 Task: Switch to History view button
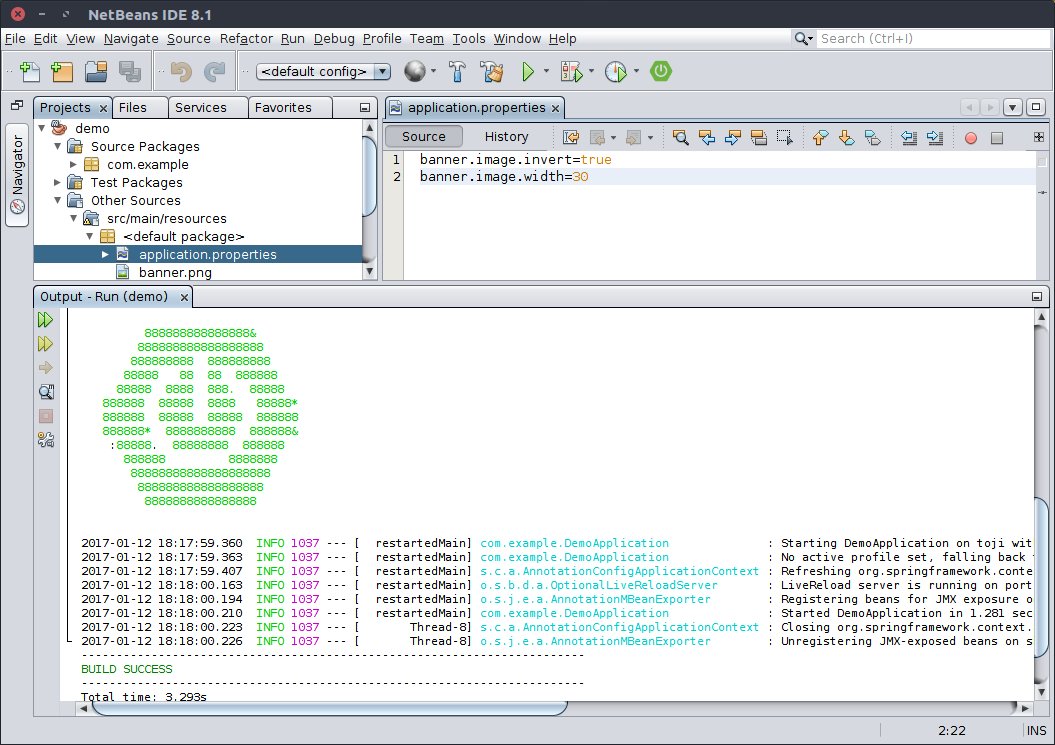point(507,137)
